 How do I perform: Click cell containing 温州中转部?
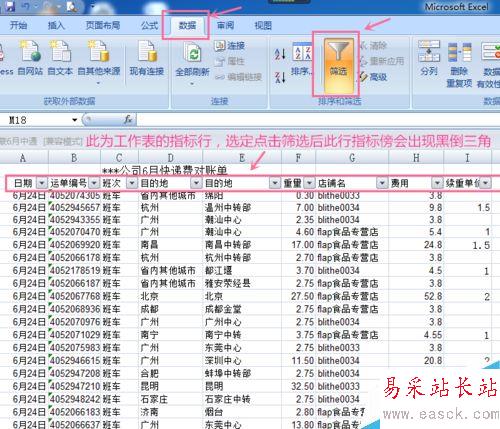[x=243, y=208]
